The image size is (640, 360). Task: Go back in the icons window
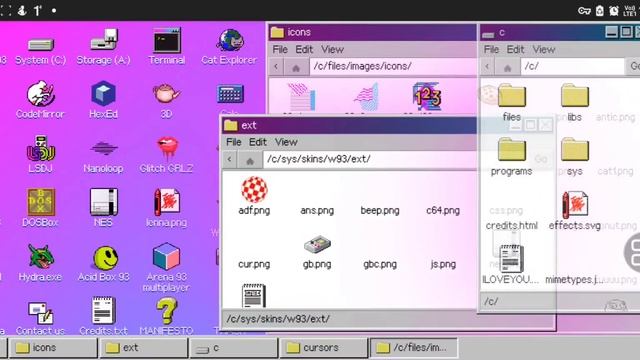point(276,67)
